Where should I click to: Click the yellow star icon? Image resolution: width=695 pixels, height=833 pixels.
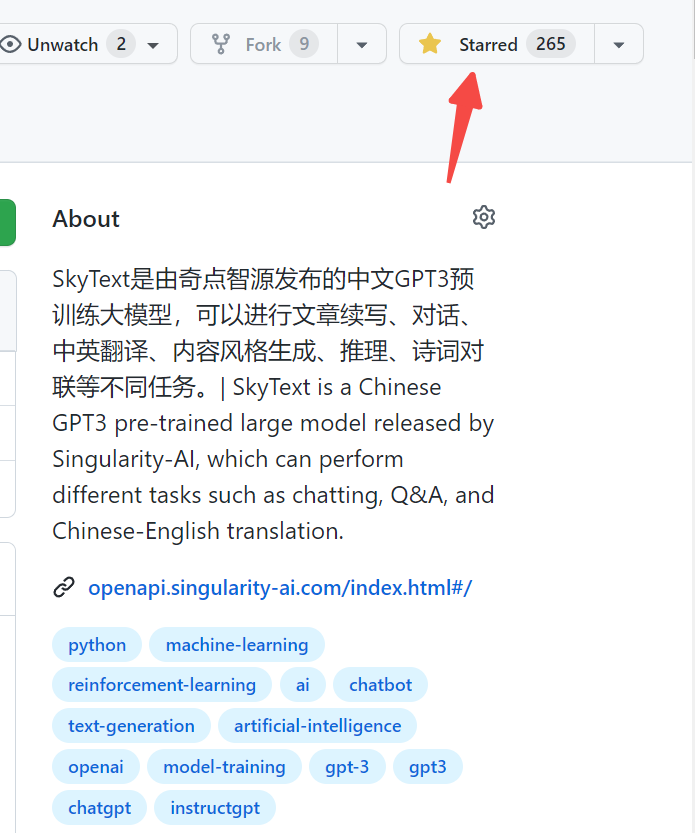[430, 44]
